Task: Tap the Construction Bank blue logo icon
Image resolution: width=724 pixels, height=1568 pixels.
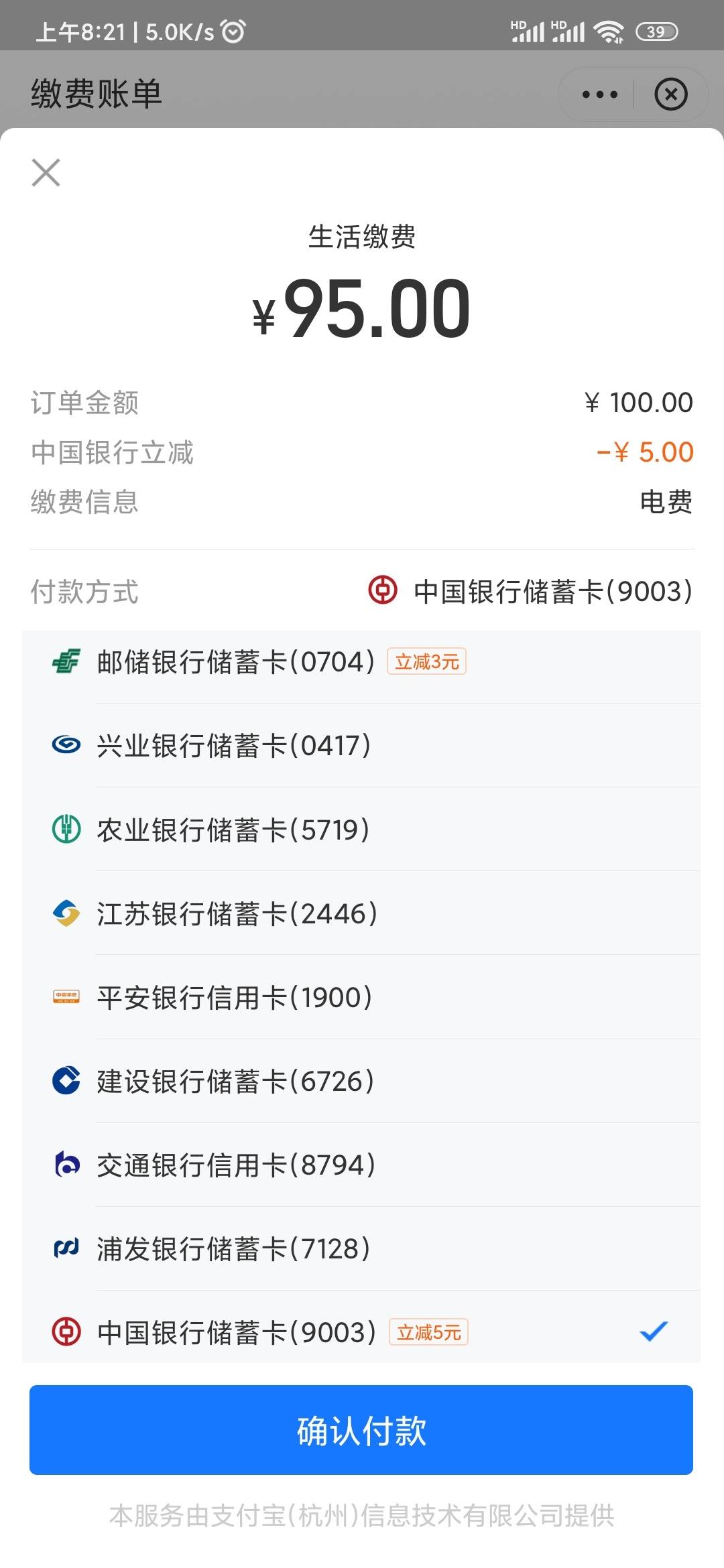Action: pos(66,1081)
